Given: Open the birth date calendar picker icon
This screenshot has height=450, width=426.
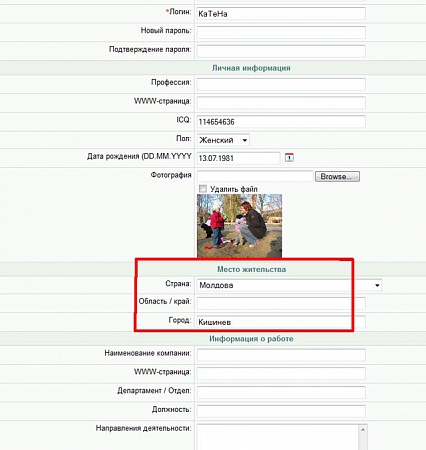Looking at the screenshot, I should (289, 158).
